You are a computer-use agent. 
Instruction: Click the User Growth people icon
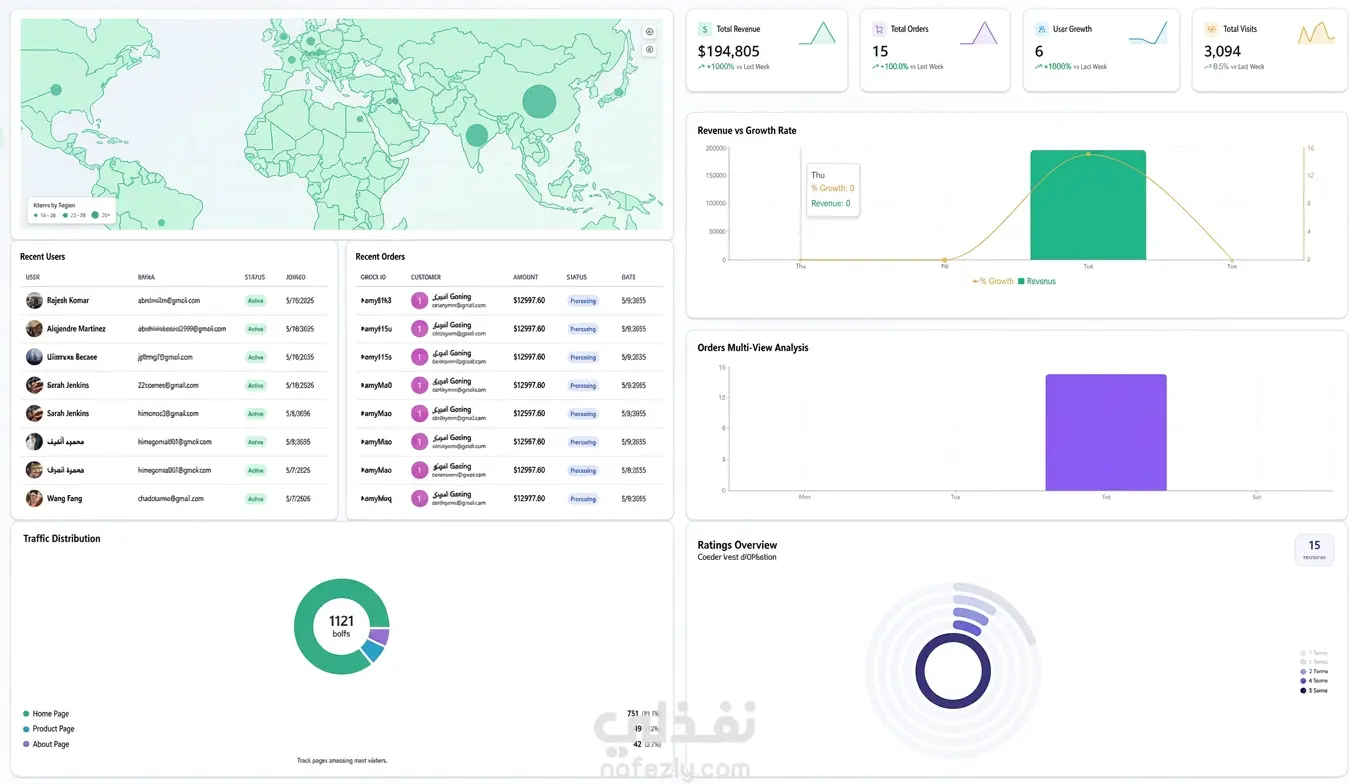tap(1041, 30)
